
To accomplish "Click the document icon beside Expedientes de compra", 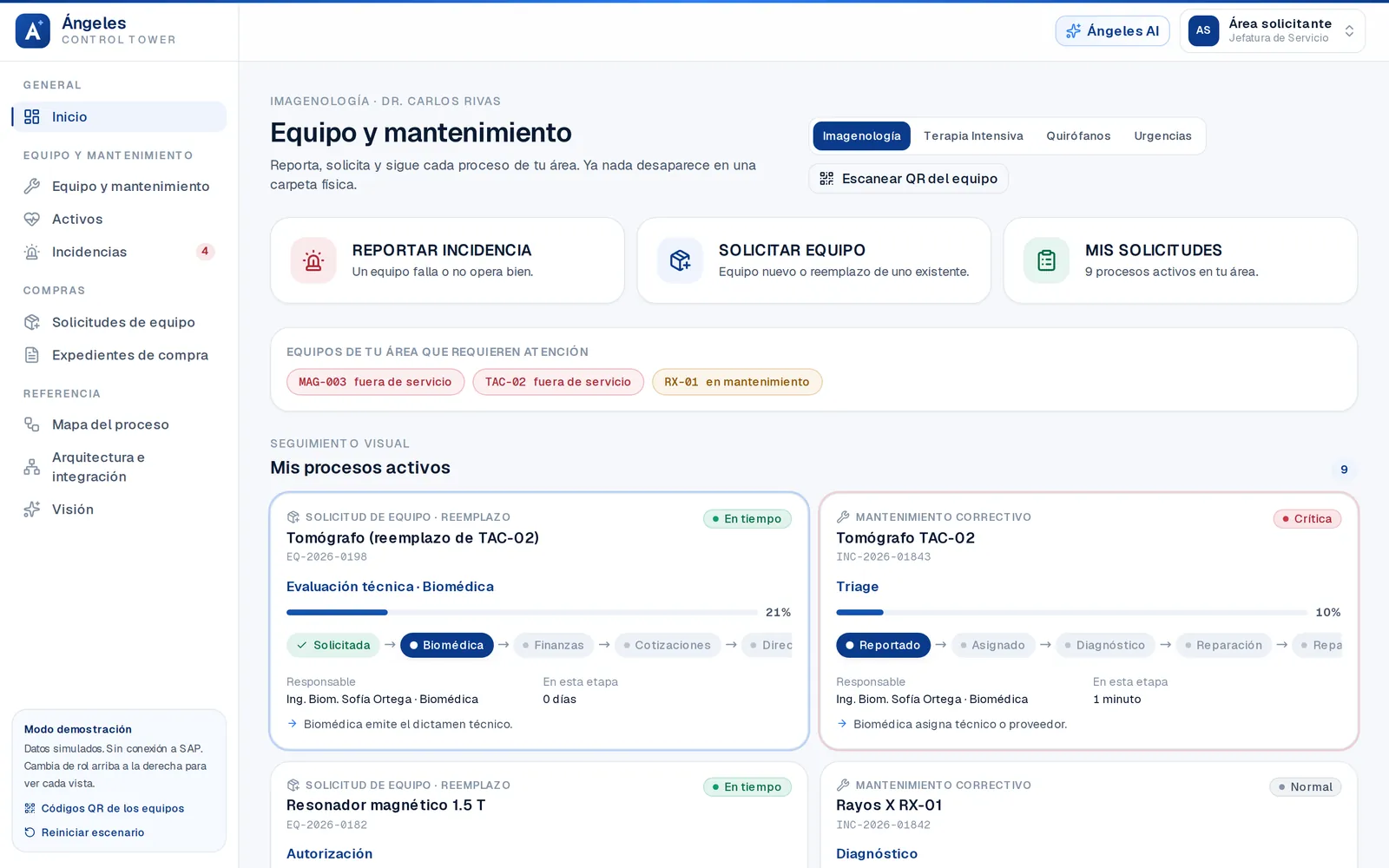I will [32, 355].
